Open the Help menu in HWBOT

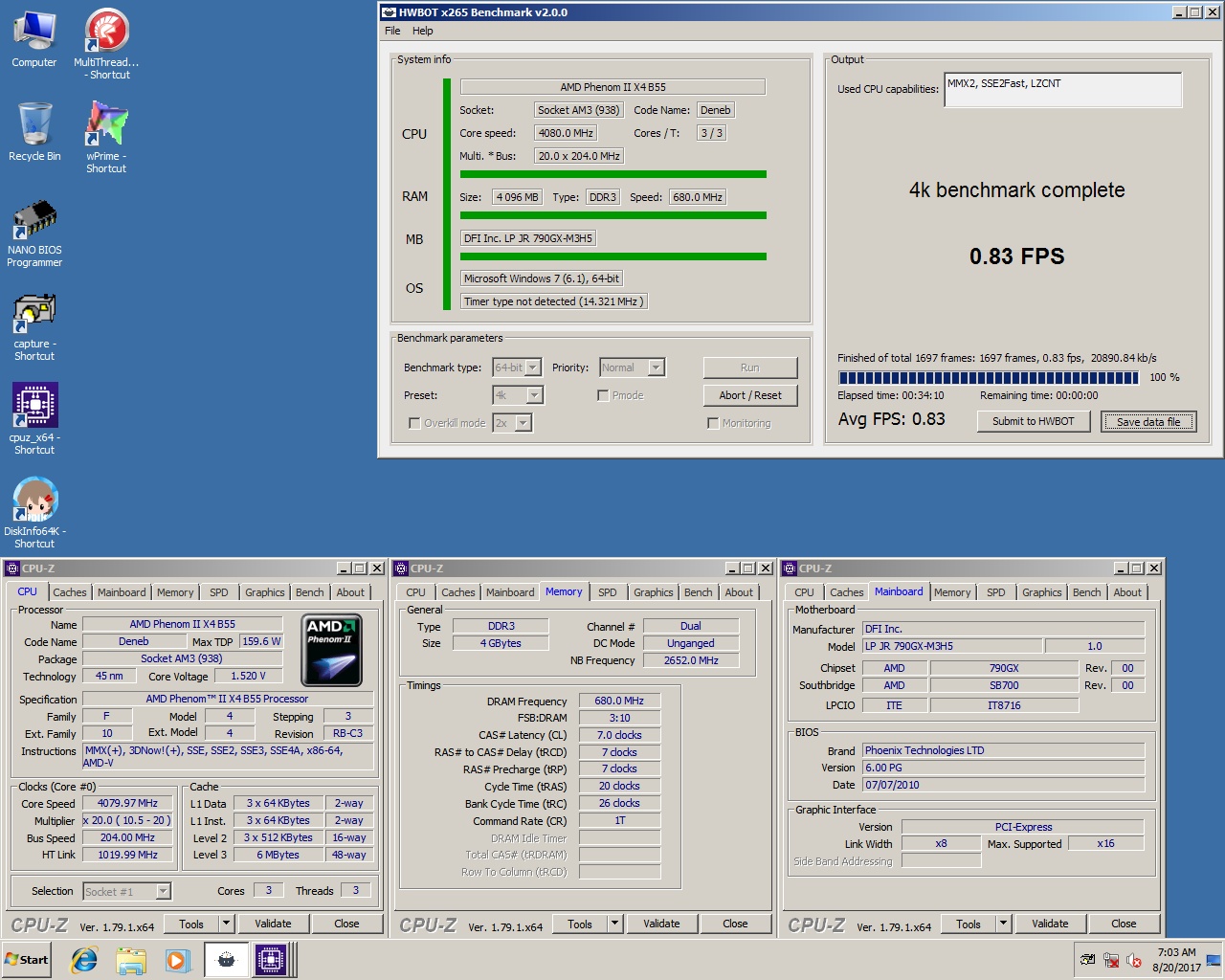422,31
